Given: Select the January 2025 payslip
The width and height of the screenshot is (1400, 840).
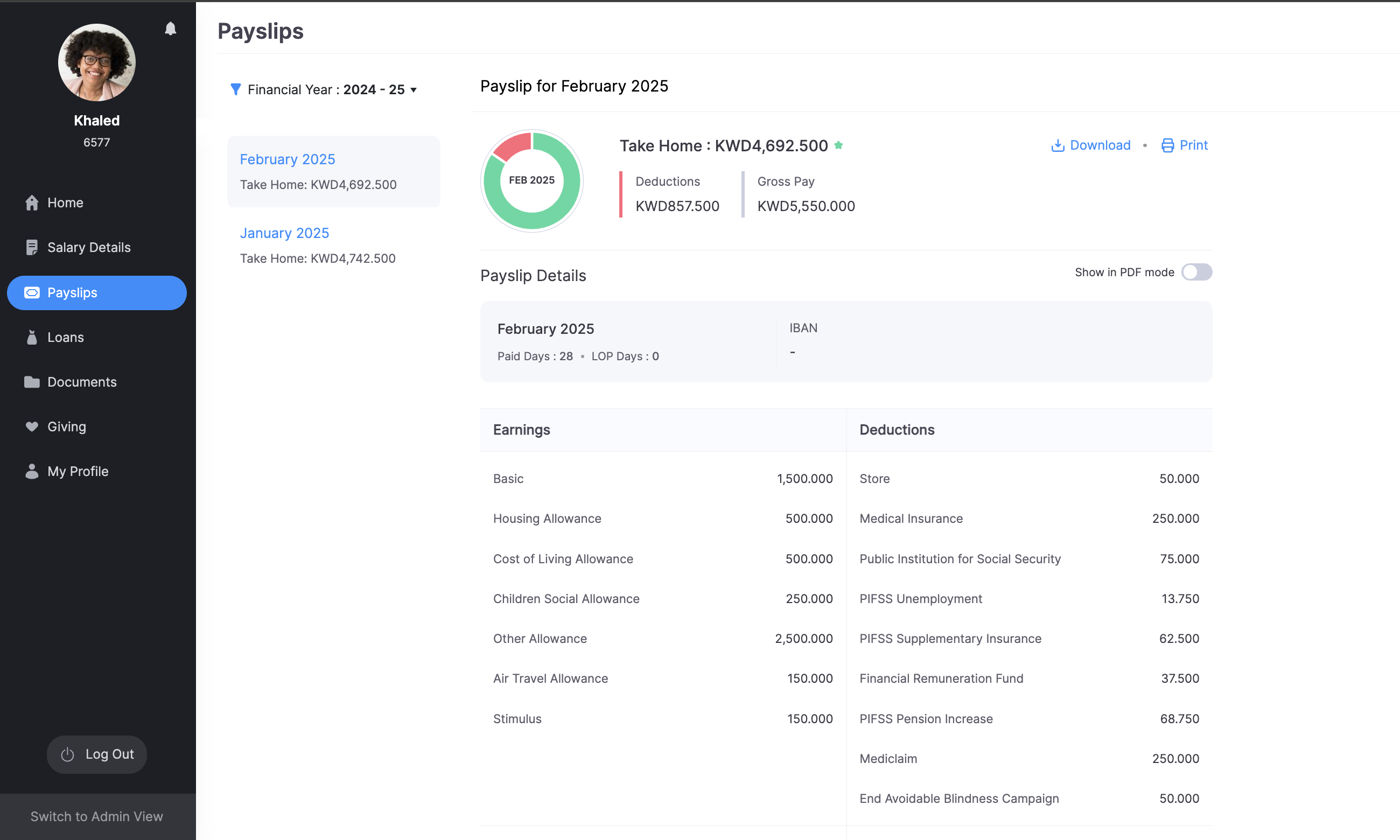Looking at the screenshot, I should [284, 233].
